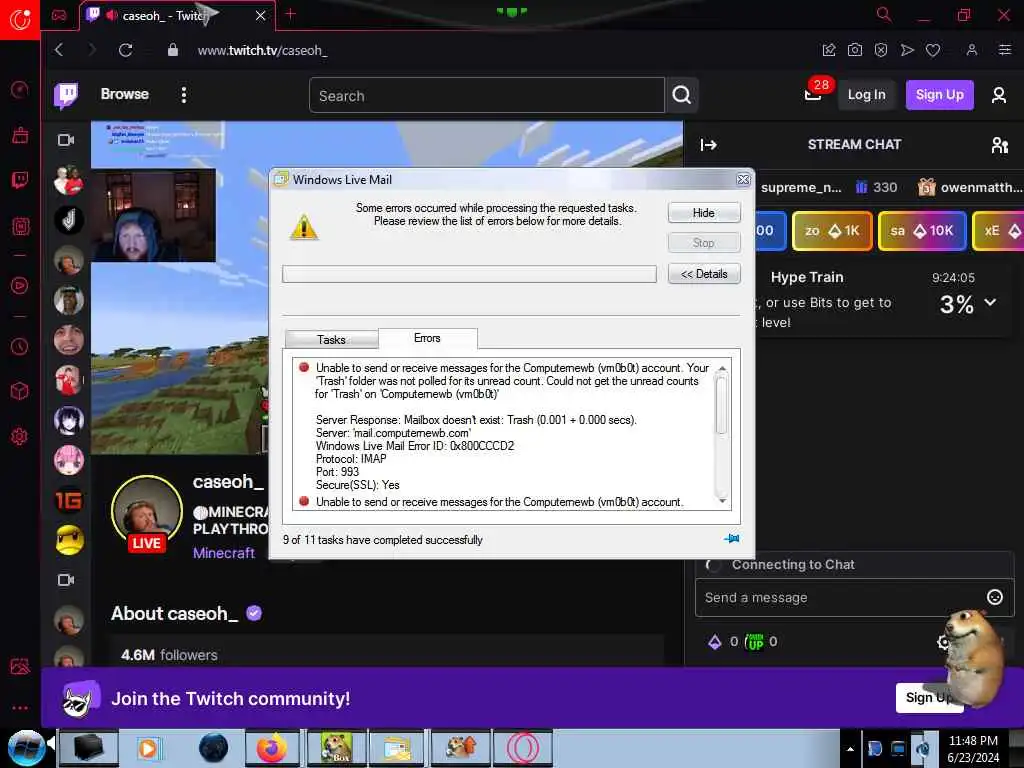Click the Twitch Search input field
1024x768 pixels.
[487, 95]
